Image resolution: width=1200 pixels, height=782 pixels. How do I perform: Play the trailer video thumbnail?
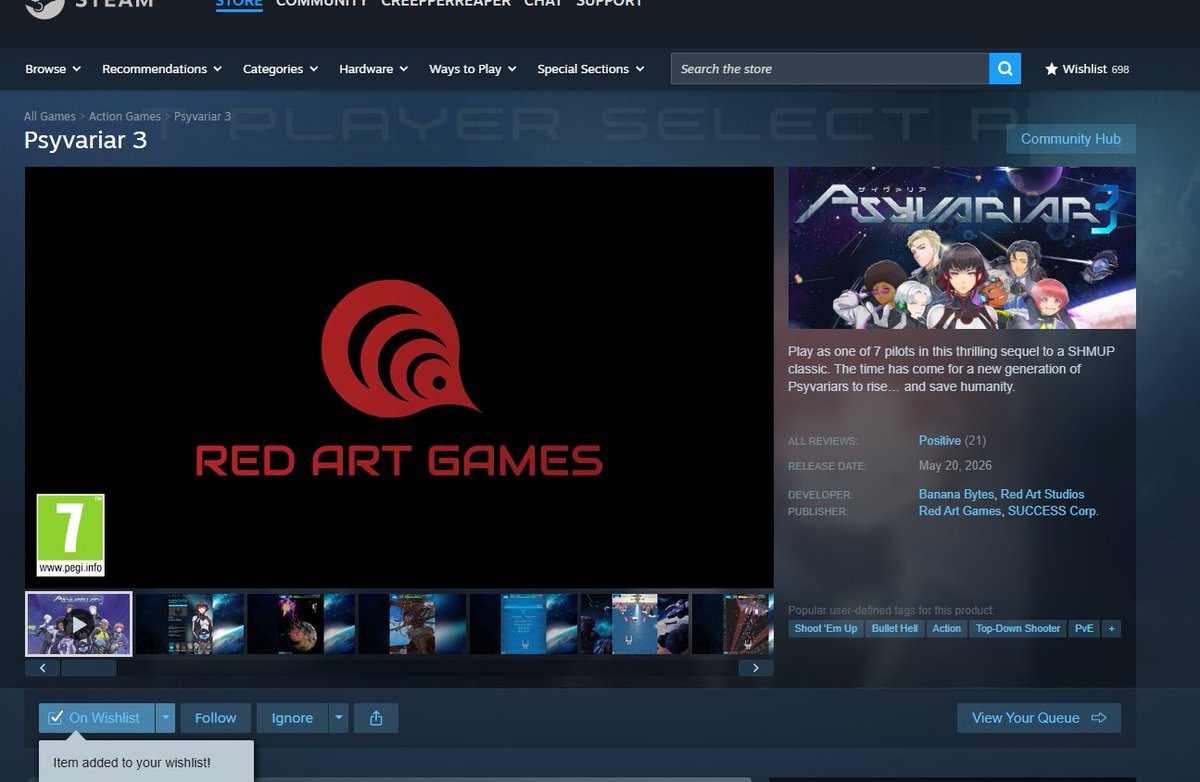[79, 624]
